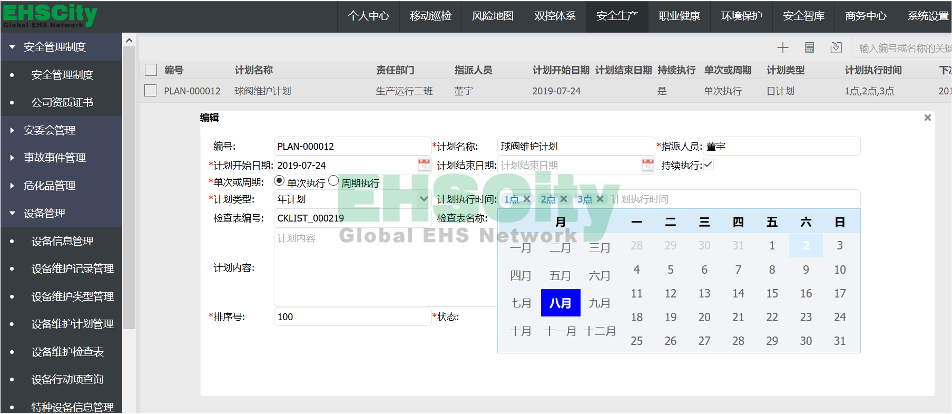The image size is (952, 414).
Task: Toggle the 持续执行 checkbox
Action: click(x=708, y=165)
